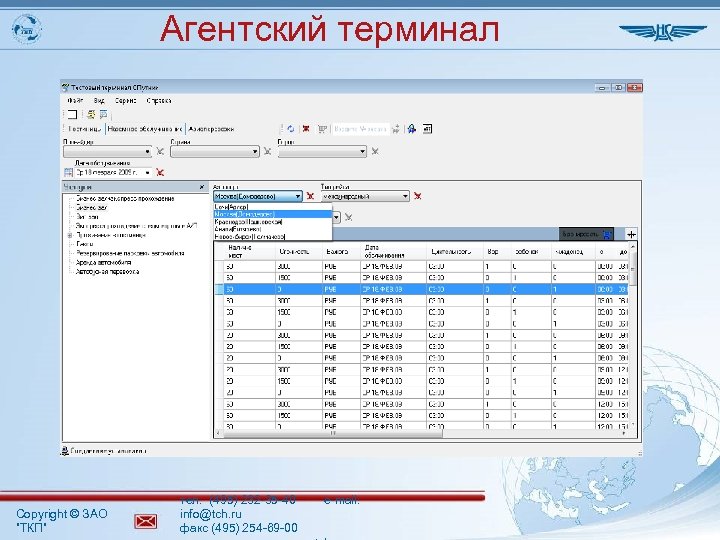The height and width of the screenshot is (540, 720).
Task: Select the Автобусная перевозка tree item
Action: click(107, 271)
